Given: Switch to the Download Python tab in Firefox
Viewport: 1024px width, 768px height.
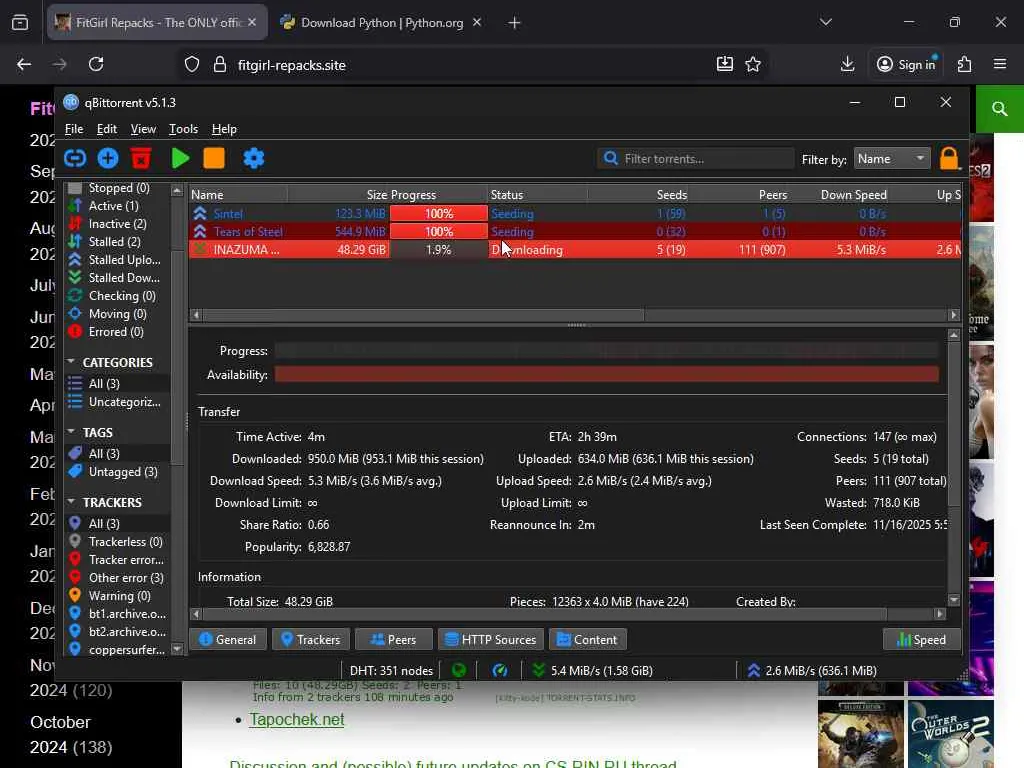Looking at the screenshot, I should point(382,23).
